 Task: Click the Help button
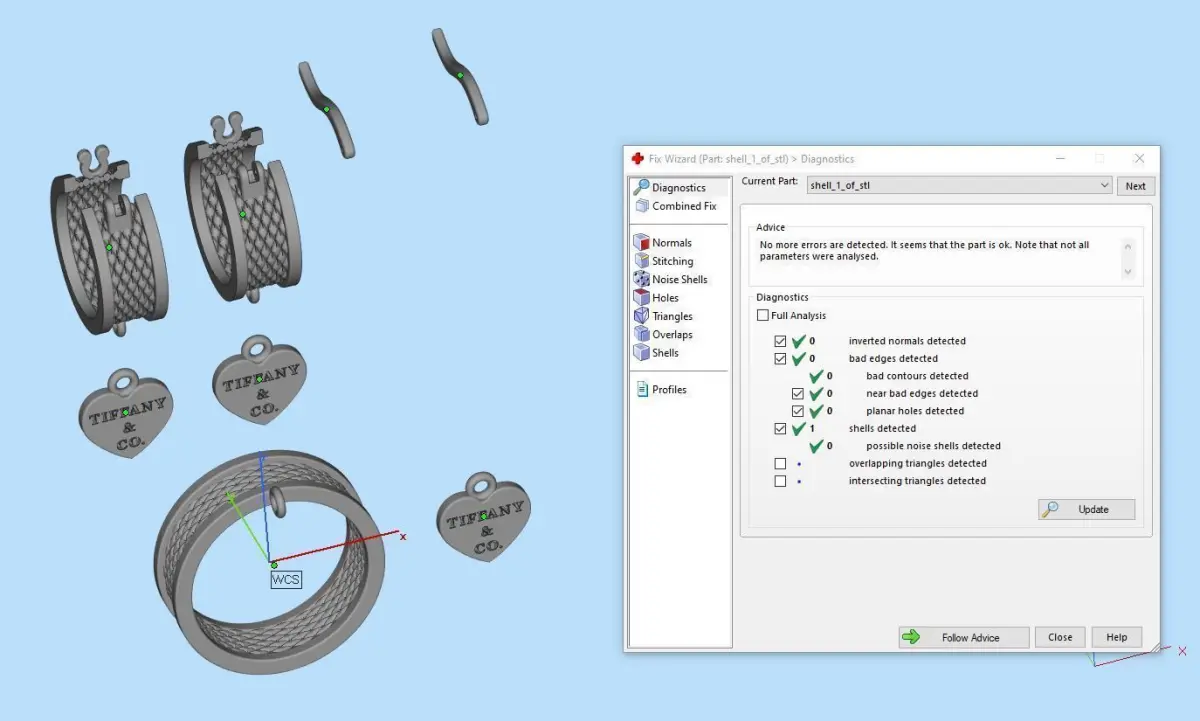tap(1117, 637)
